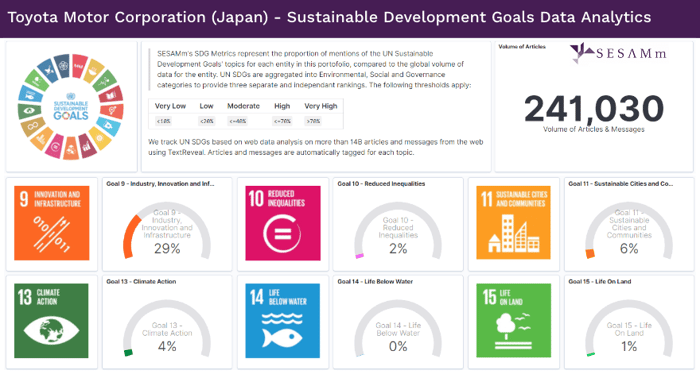Select the Goal 11 6% gauge chart
The width and height of the screenshot is (700, 374).
tap(629, 231)
